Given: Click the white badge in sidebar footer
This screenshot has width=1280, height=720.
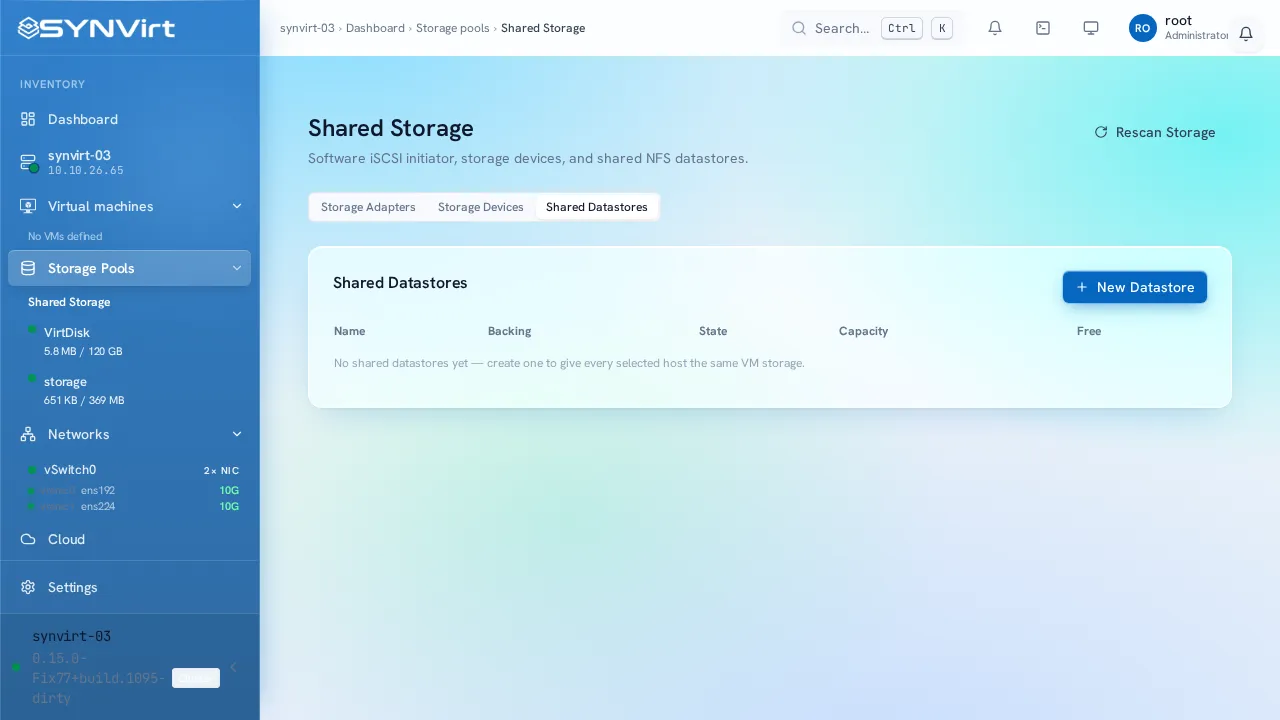Looking at the screenshot, I should (196, 678).
